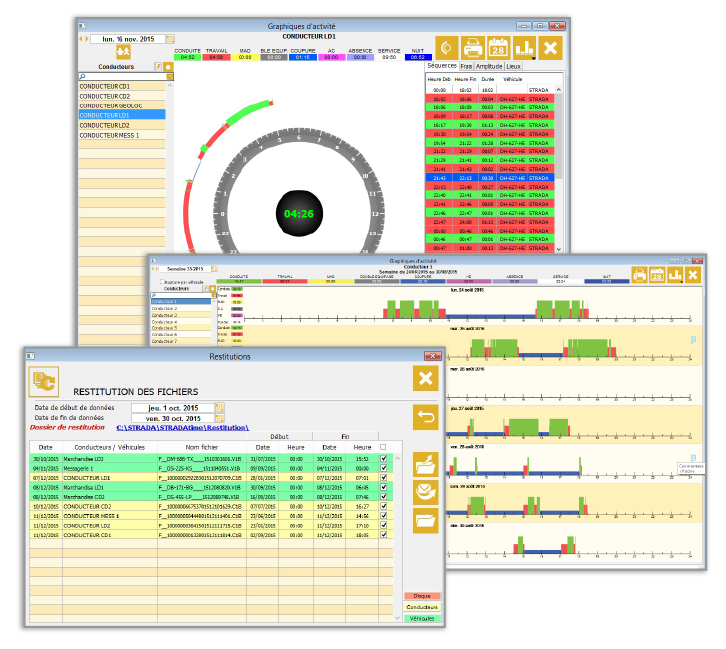This screenshot has width=726, height=649.
Task: Click the Véhicules legend button
Action: coord(422,618)
